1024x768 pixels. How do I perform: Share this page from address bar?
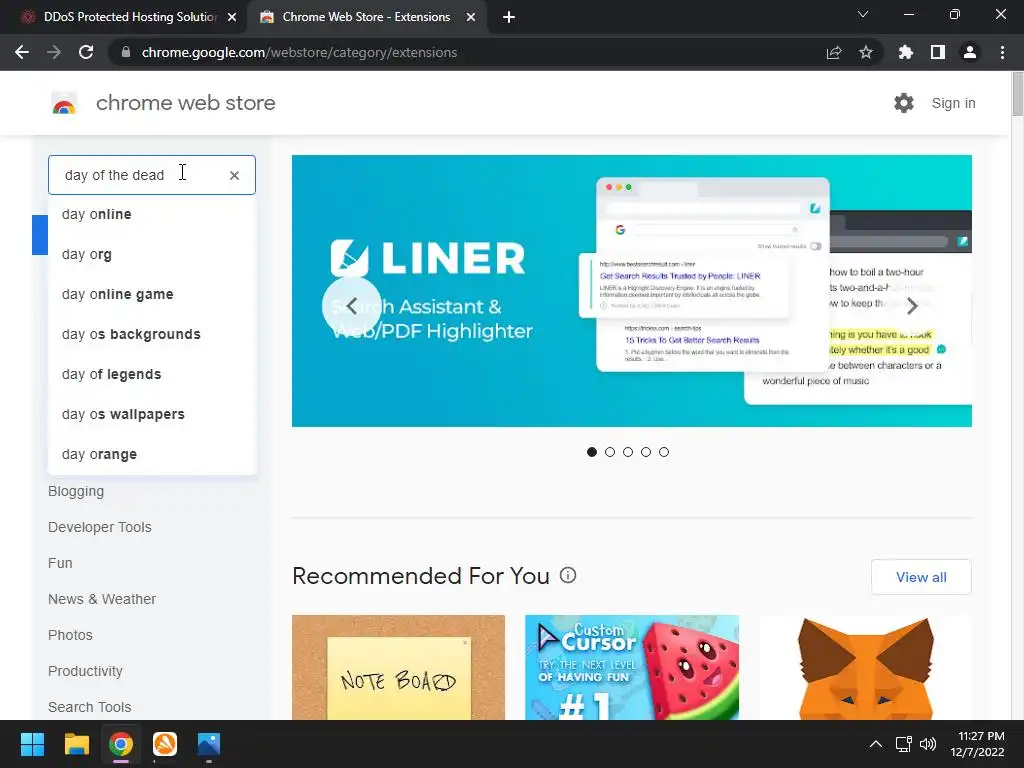(x=834, y=52)
